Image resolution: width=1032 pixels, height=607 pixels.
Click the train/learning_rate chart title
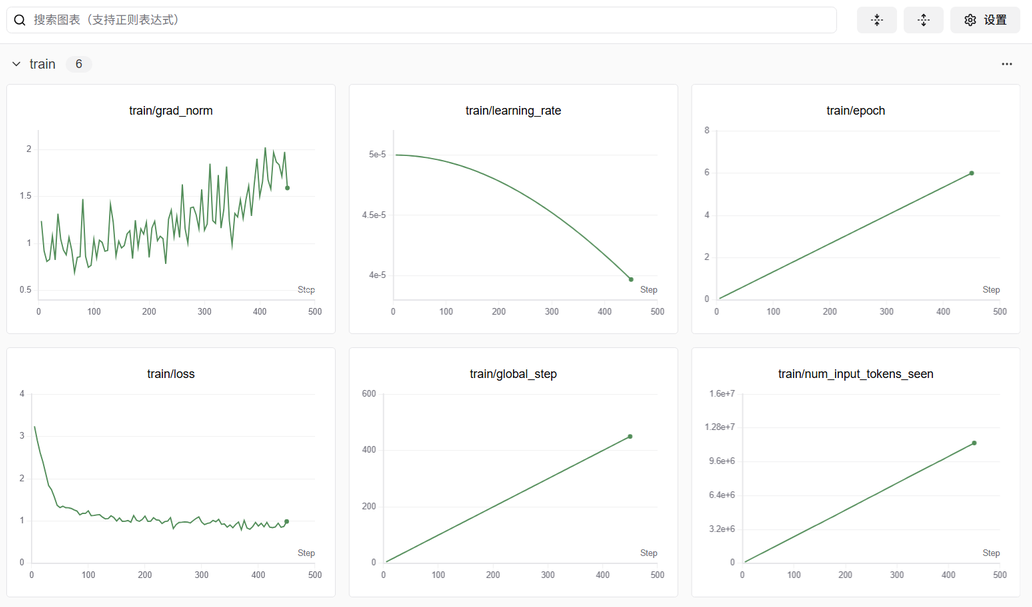click(x=513, y=111)
